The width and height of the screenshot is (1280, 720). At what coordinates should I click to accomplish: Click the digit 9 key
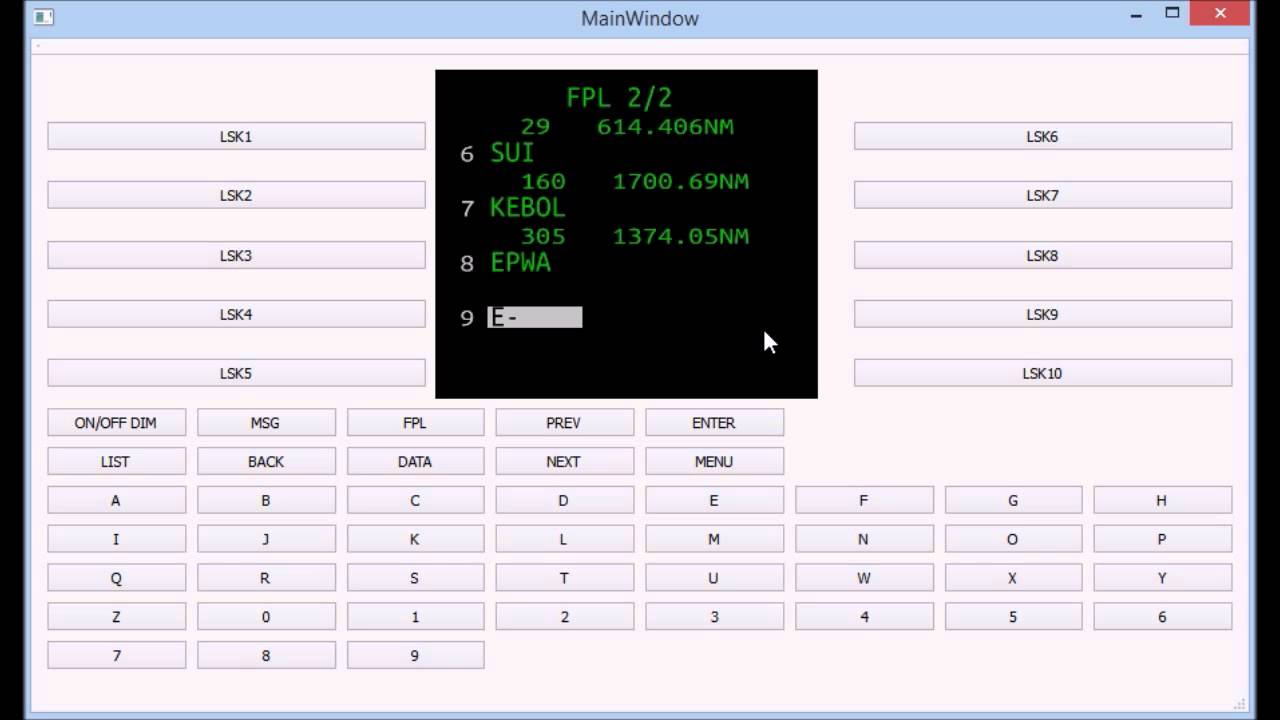[415, 656]
